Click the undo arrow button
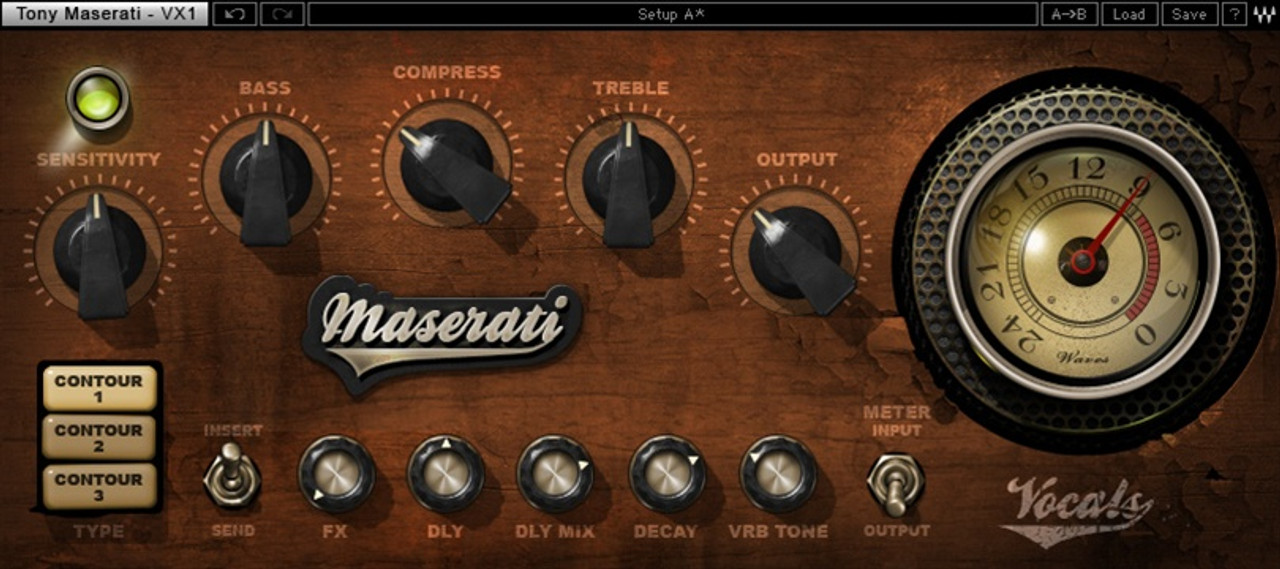The image size is (1280, 569). pyautogui.click(x=234, y=14)
